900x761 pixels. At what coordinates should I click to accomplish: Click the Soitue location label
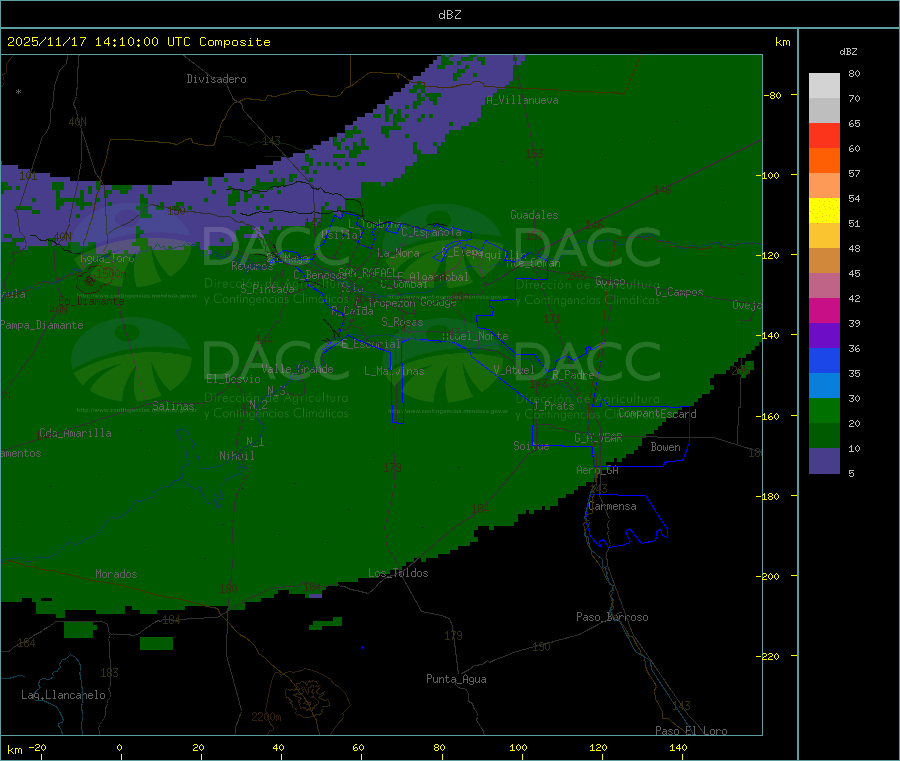click(x=531, y=446)
